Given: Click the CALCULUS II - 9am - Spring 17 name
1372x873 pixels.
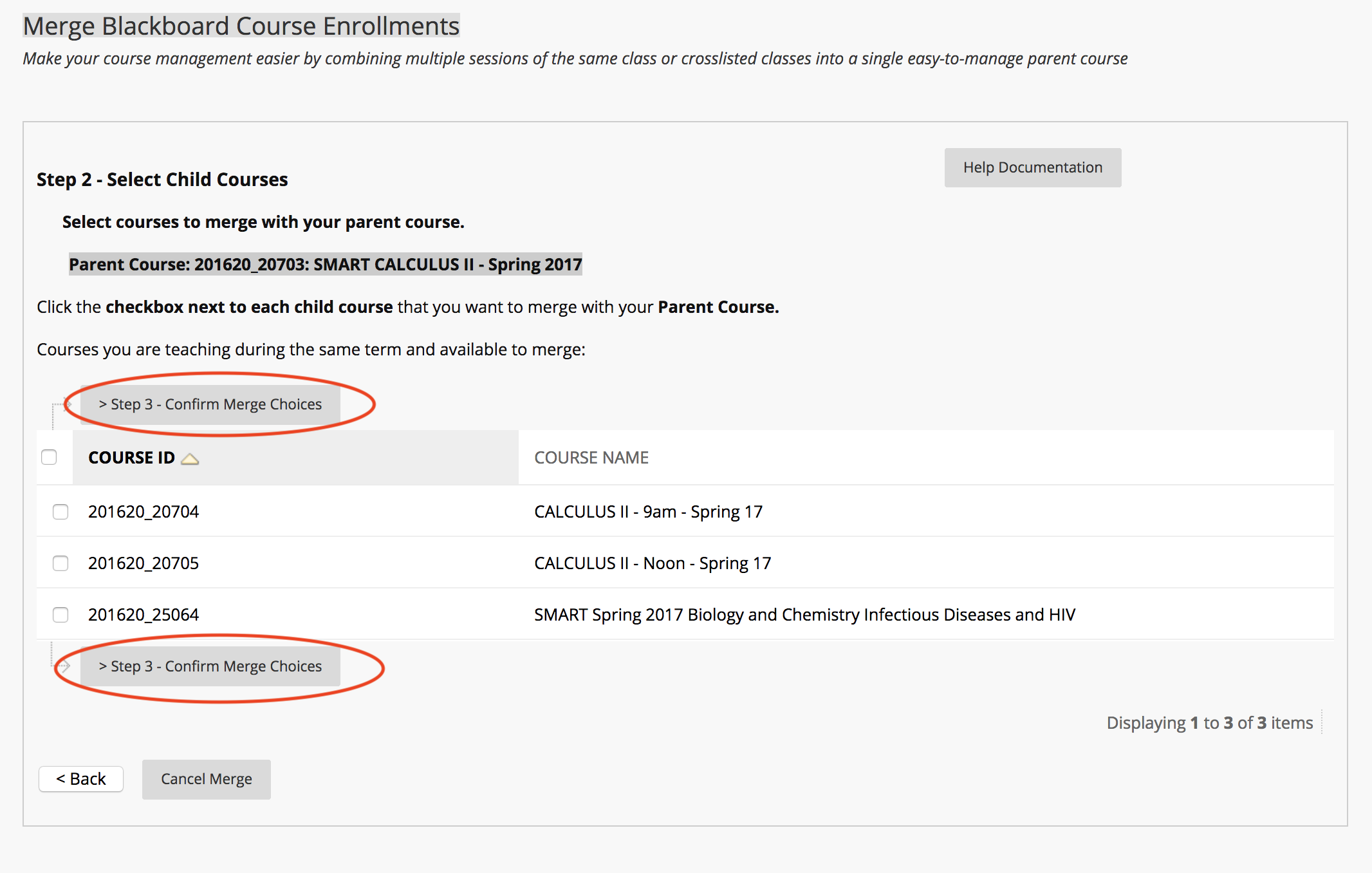Looking at the screenshot, I should (648, 512).
